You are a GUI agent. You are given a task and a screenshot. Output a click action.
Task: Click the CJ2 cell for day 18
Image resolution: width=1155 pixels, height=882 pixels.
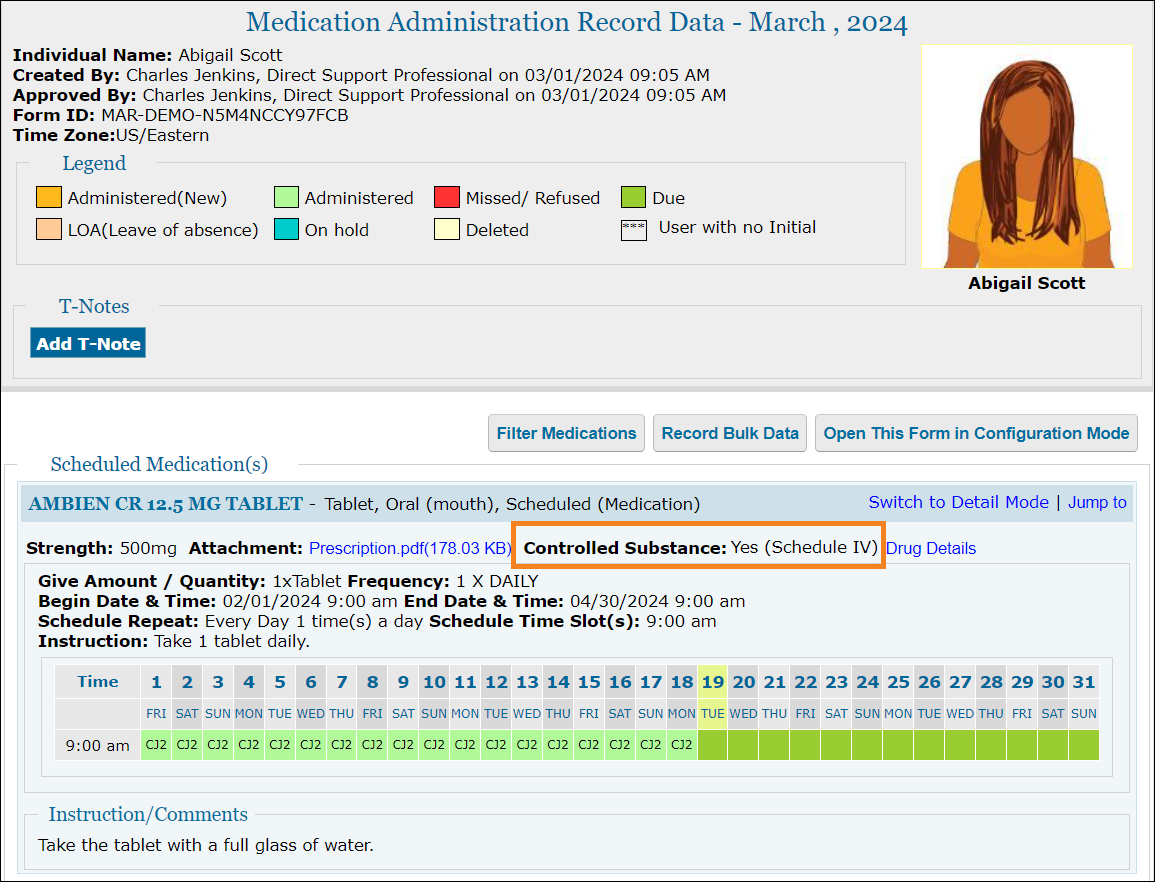point(682,745)
